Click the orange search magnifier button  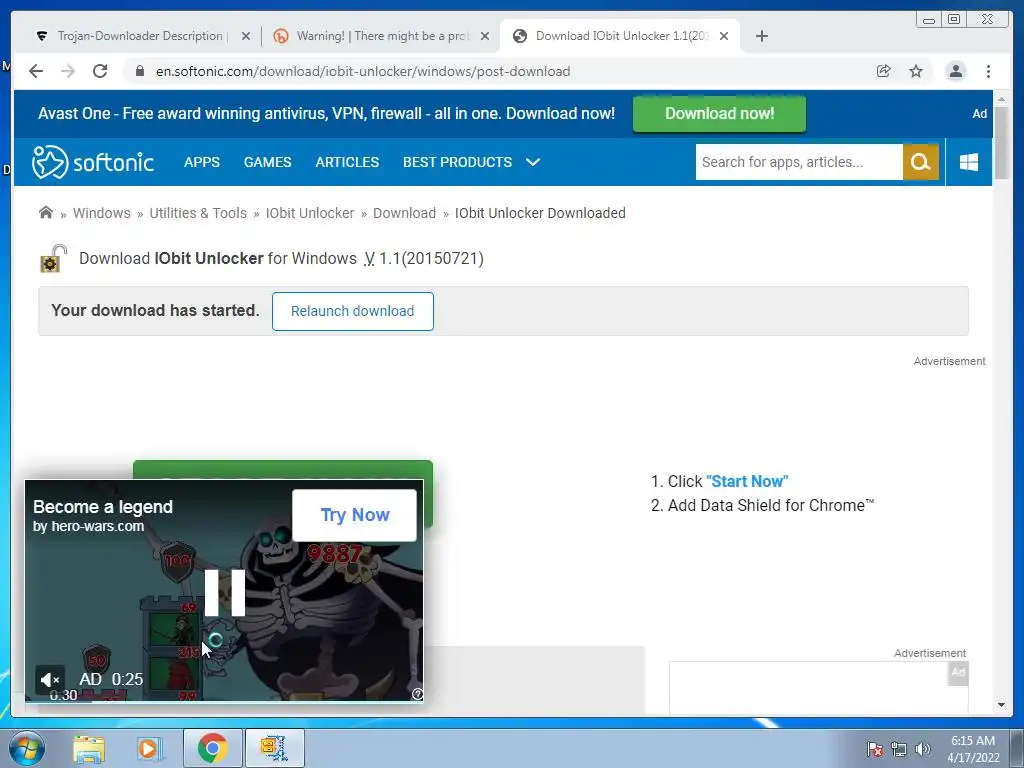tap(921, 162)
